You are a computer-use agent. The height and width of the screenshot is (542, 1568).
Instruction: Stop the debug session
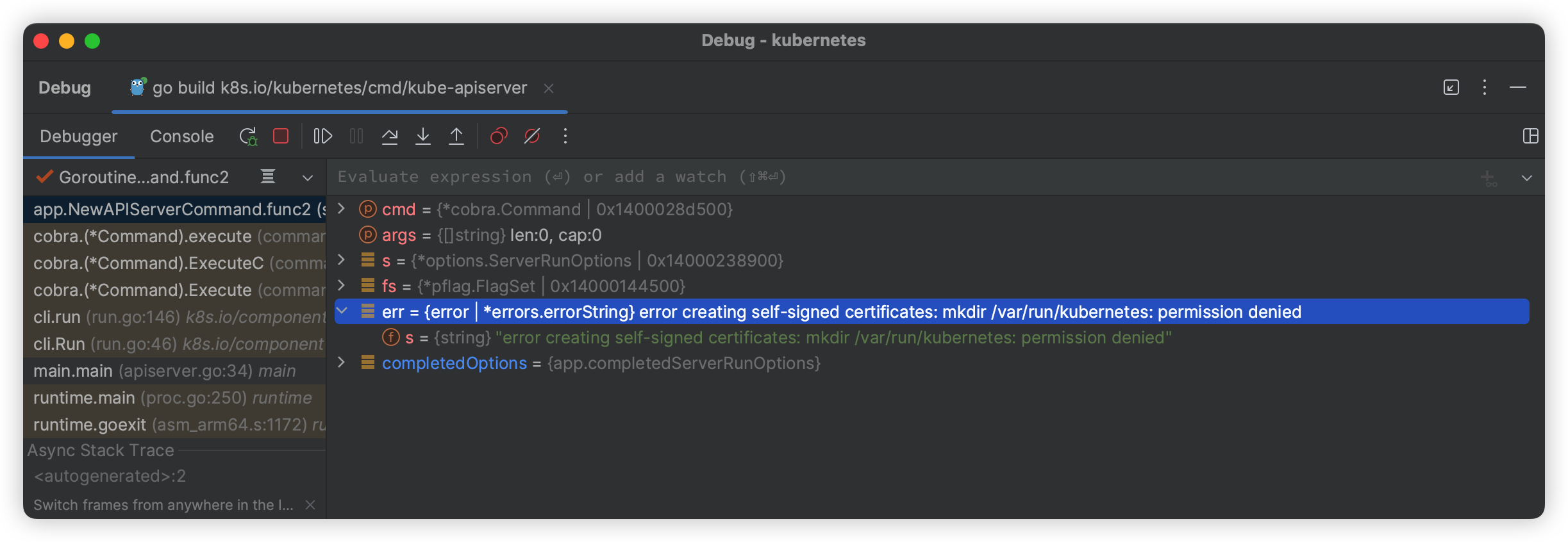pyautogui.click(x=281, y=136)
